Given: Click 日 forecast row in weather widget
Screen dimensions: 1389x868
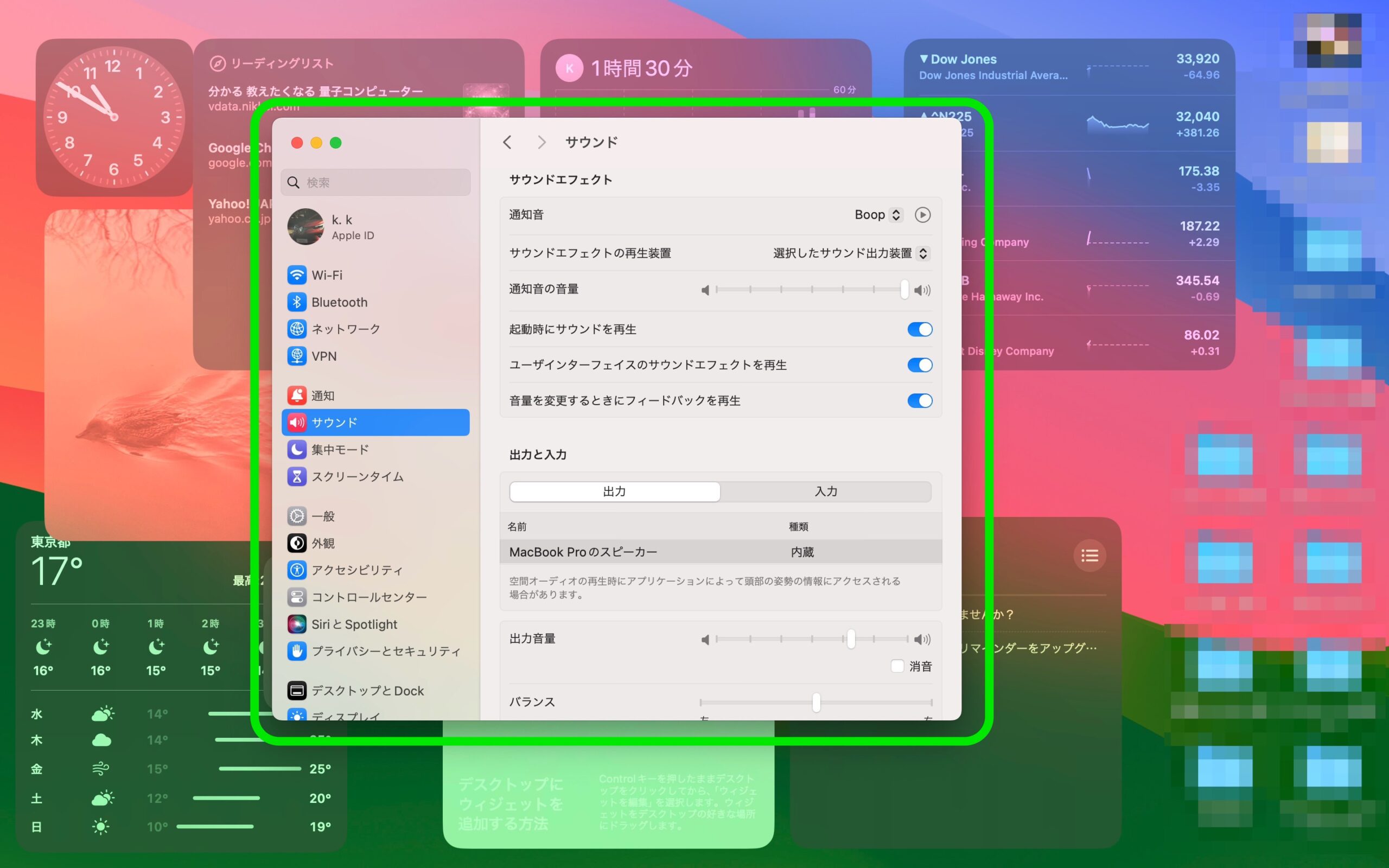Looking at the screenshot, I should coord(181,827).
